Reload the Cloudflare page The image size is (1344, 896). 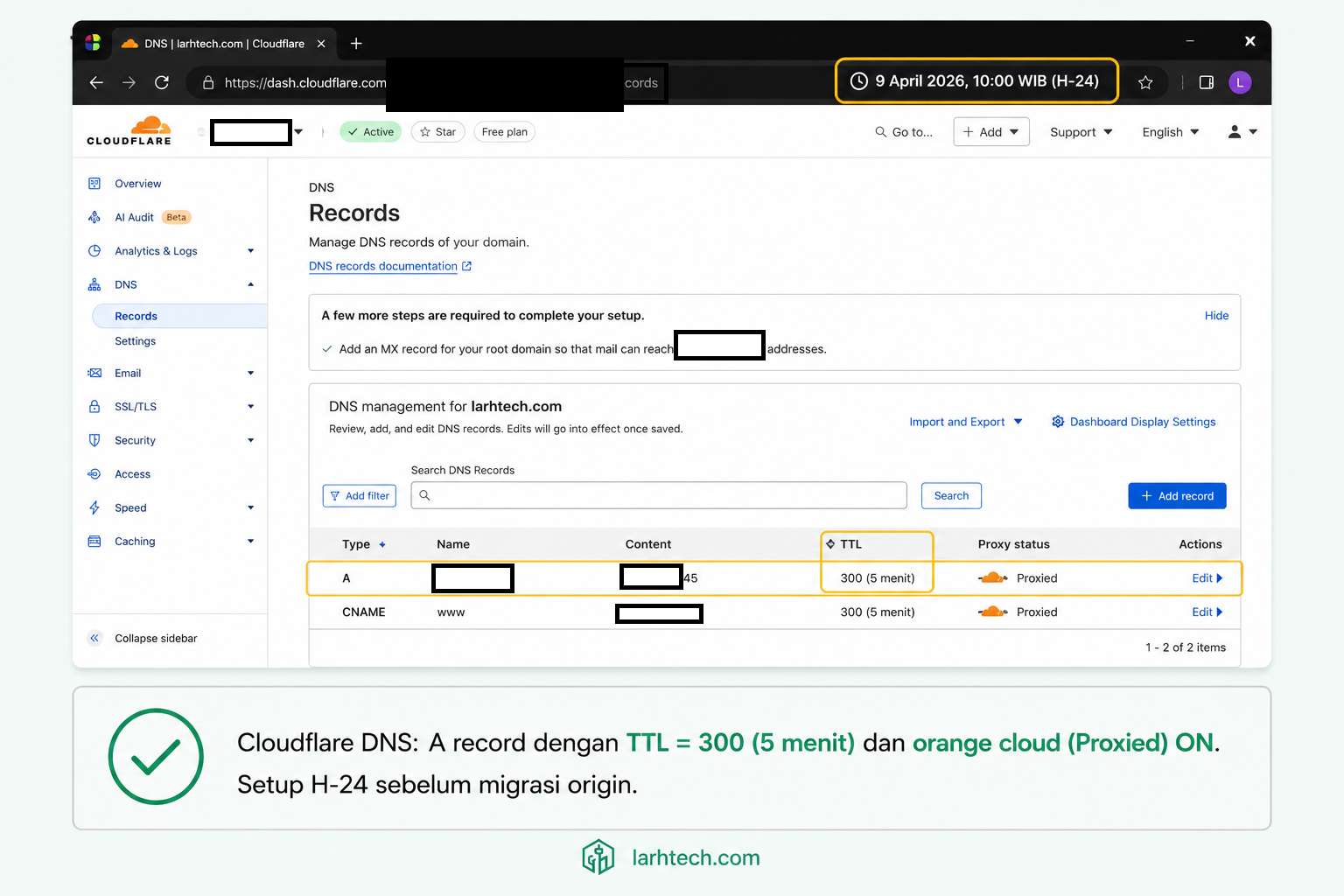[162, 82]
